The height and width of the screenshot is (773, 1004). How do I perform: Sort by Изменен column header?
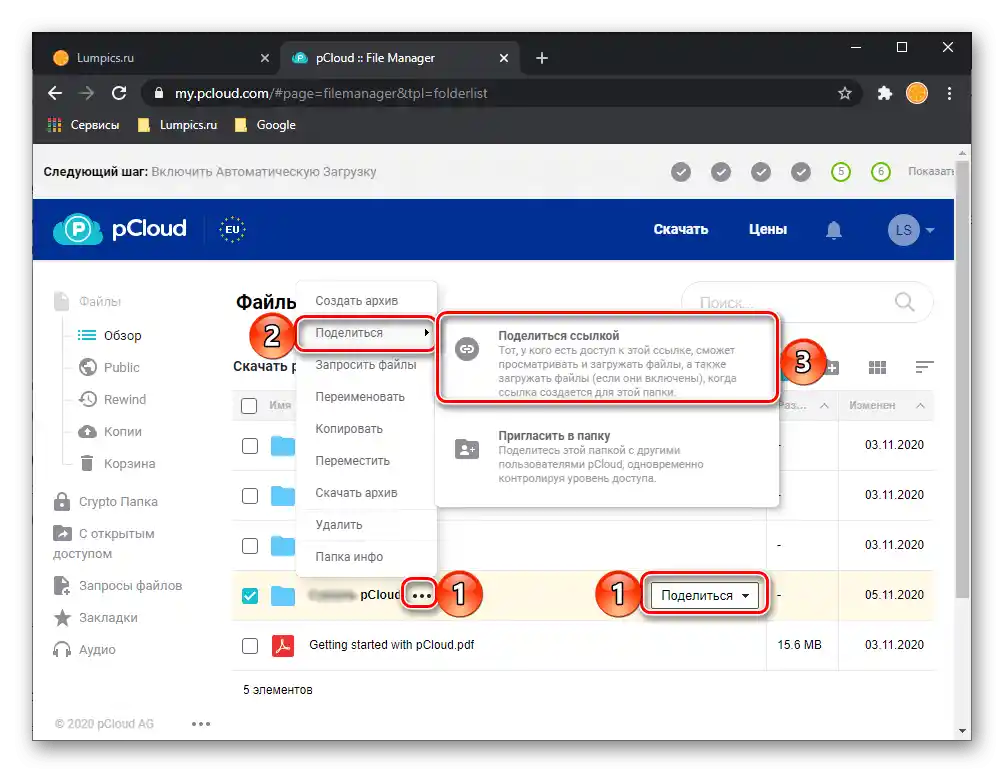pyautogui.click(x=872, y=405)
